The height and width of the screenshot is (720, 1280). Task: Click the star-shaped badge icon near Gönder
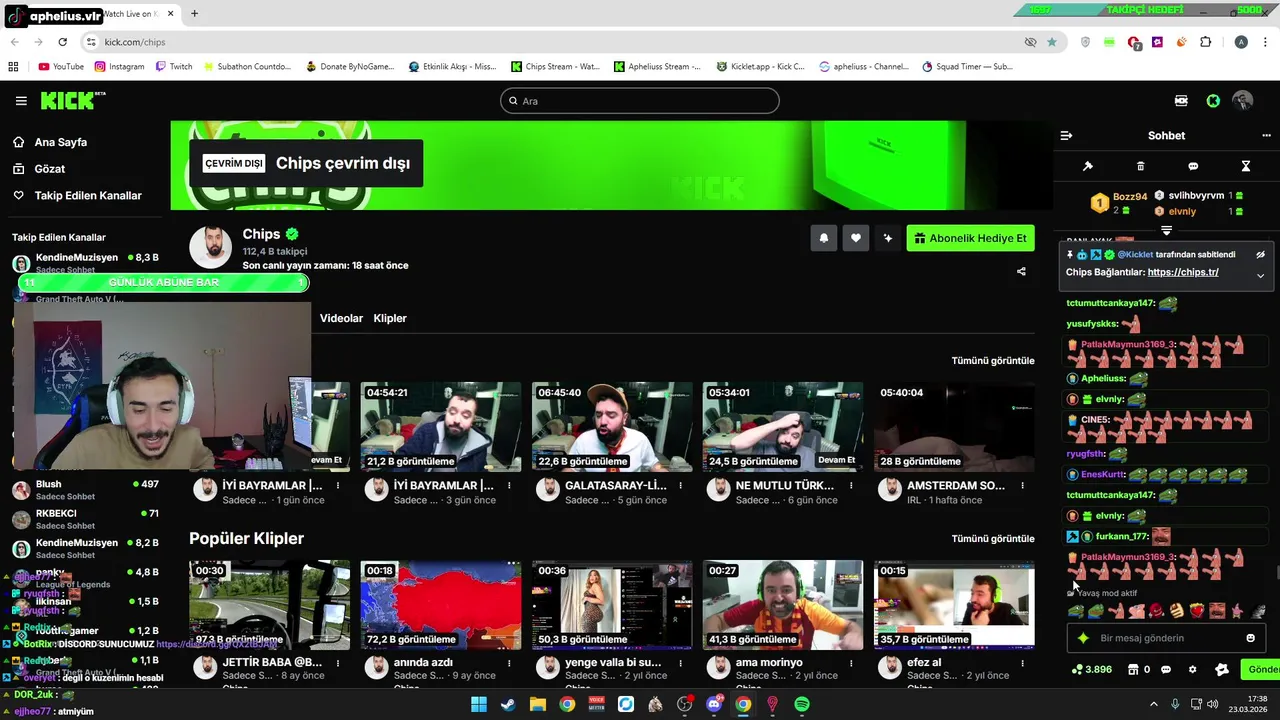click(x=1222, y=670)
